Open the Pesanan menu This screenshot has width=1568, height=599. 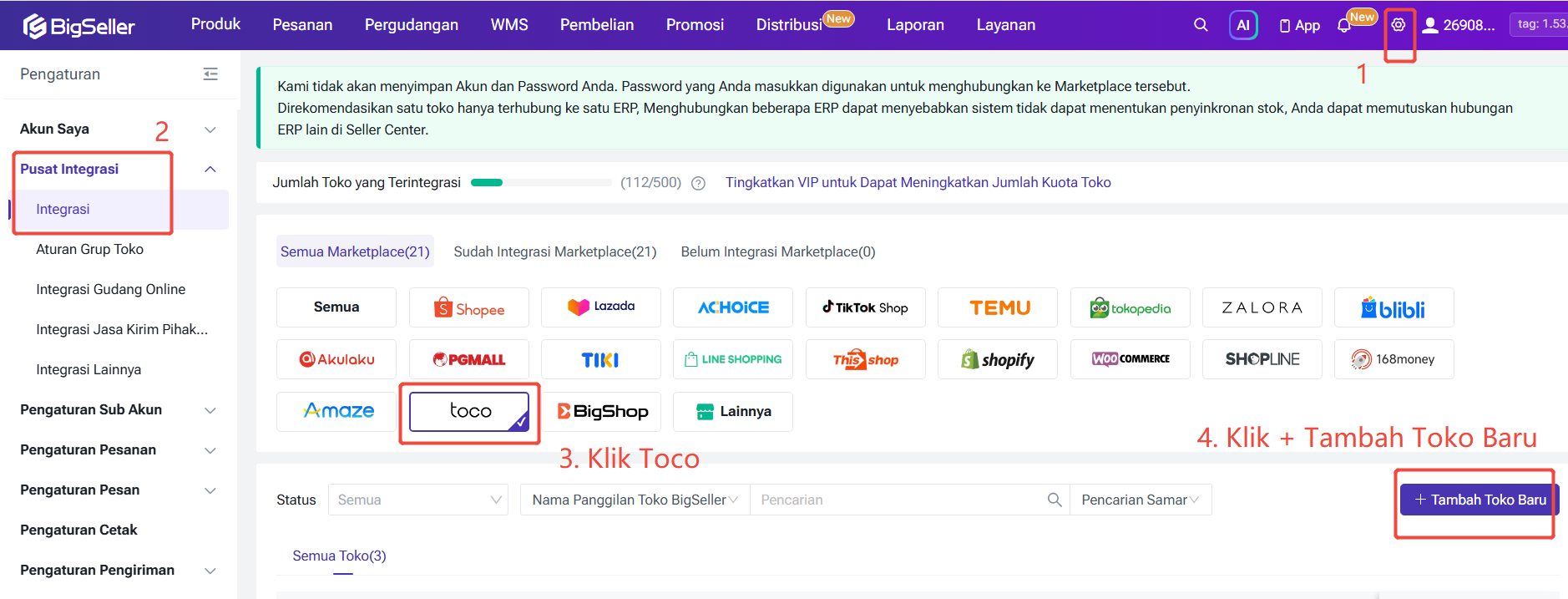302,25
